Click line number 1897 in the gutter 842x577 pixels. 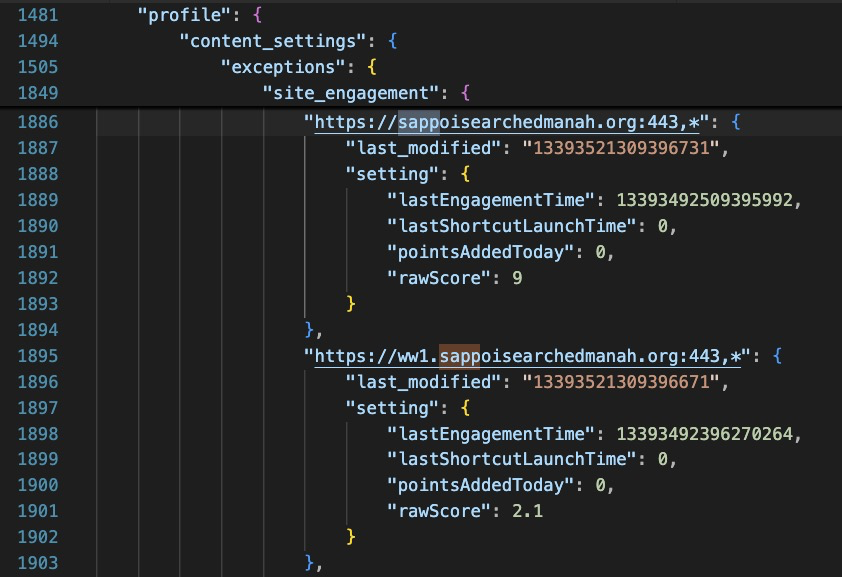point(38,408)
